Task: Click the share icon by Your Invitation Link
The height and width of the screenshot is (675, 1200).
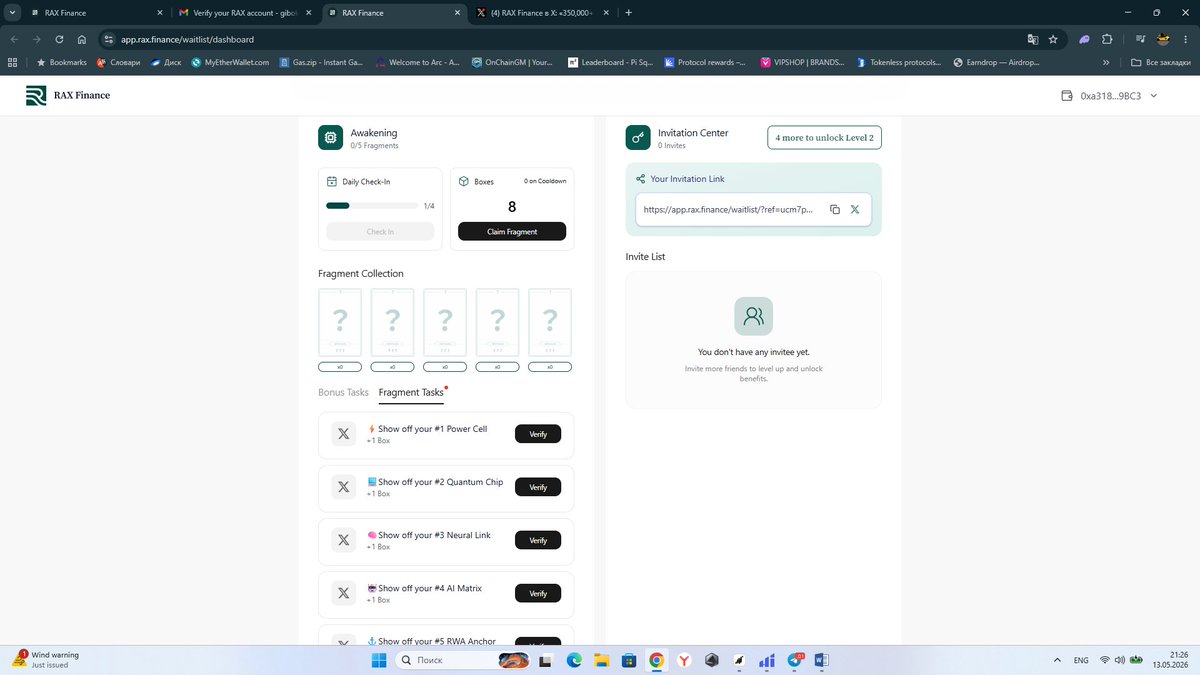Action: tap(640, 179)
